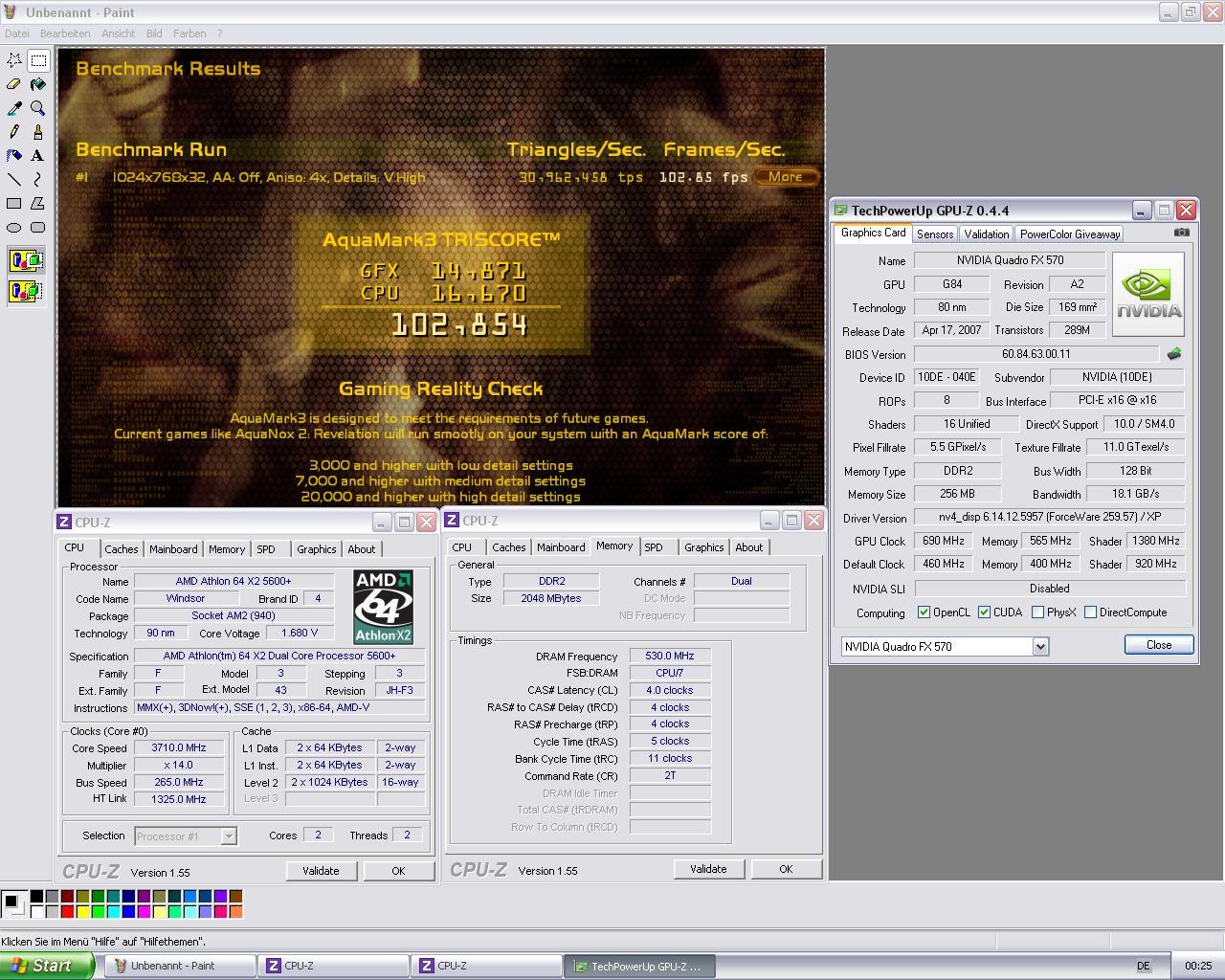Switch to TechPowerUp GPU-Z taskbar item
This screenshot has height=980, width=1225.
(x=640, y=966)
